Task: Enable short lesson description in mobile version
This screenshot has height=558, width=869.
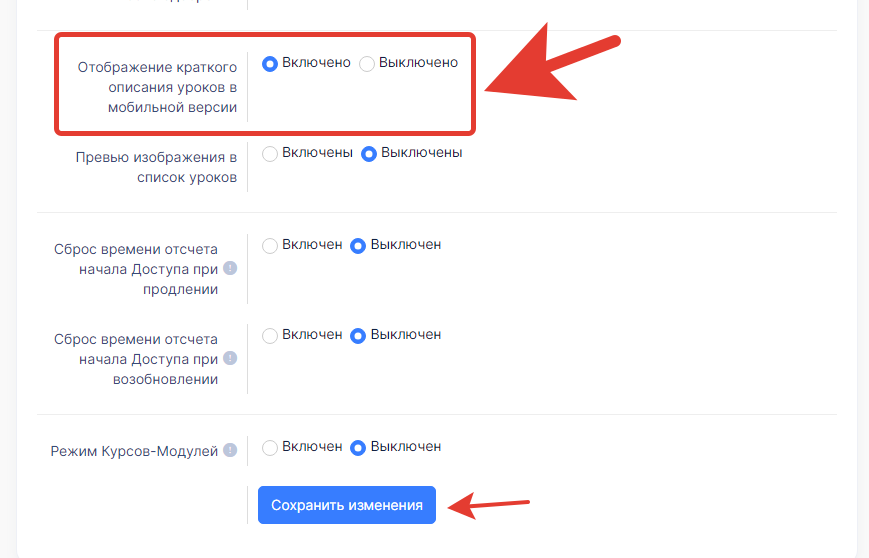Action: 269,64
